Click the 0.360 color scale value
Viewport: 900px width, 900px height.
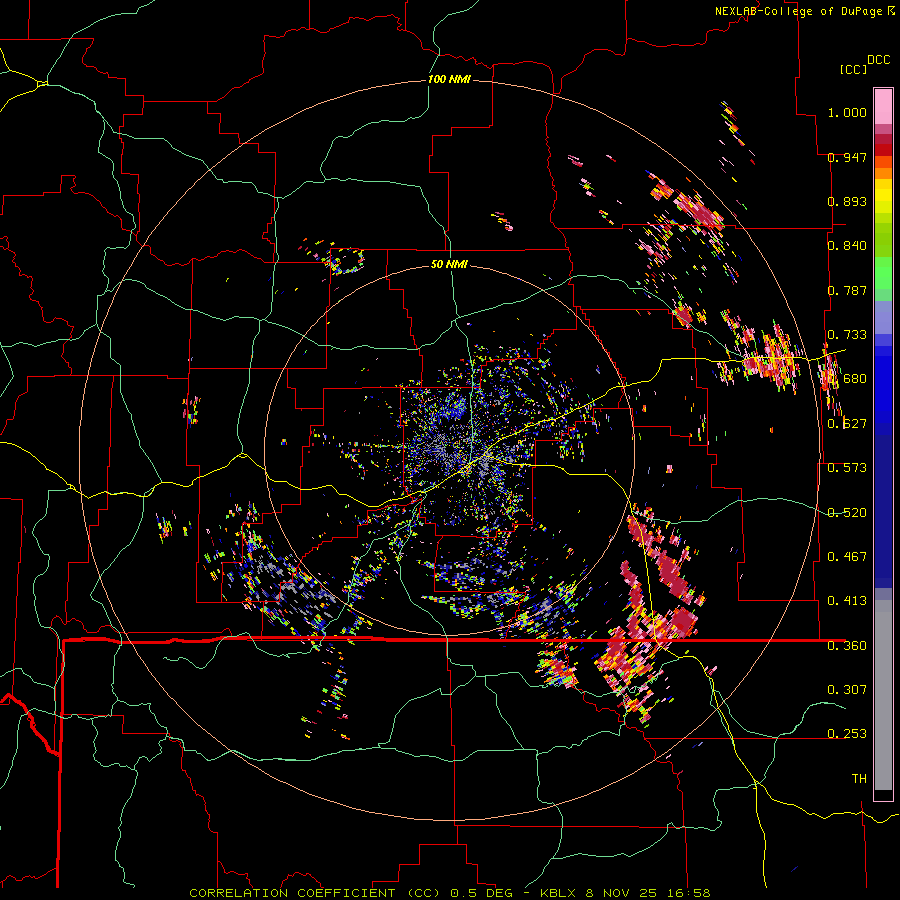[x=847, y=646]
